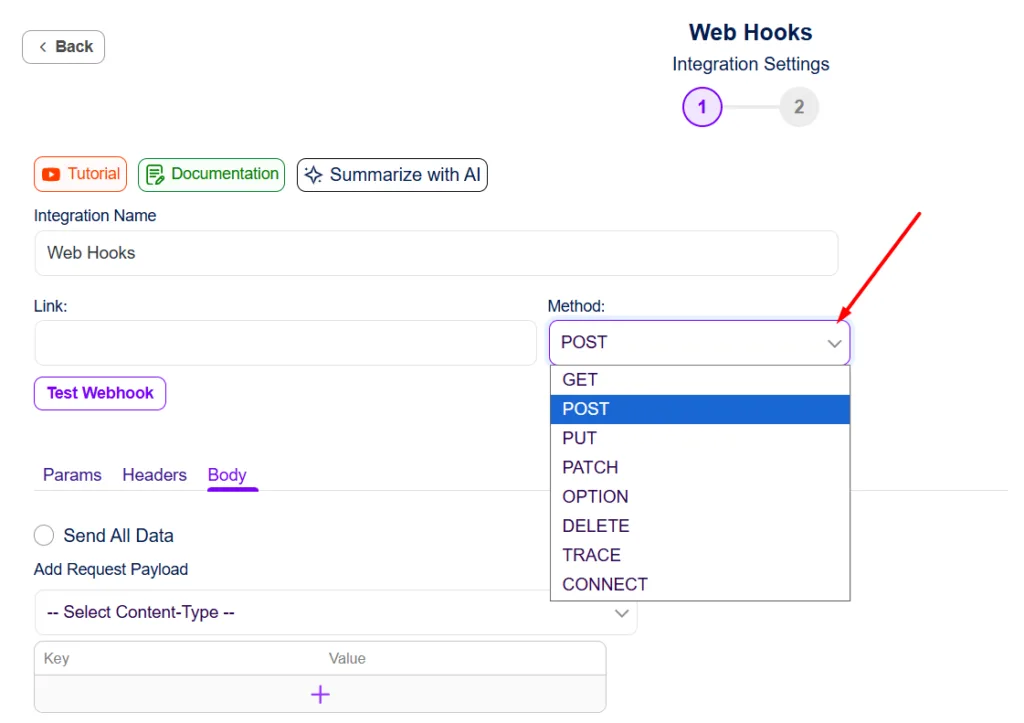
Task: Click the left chevron icon in Back
Action: pyautogui.click(x=42, y=47)
